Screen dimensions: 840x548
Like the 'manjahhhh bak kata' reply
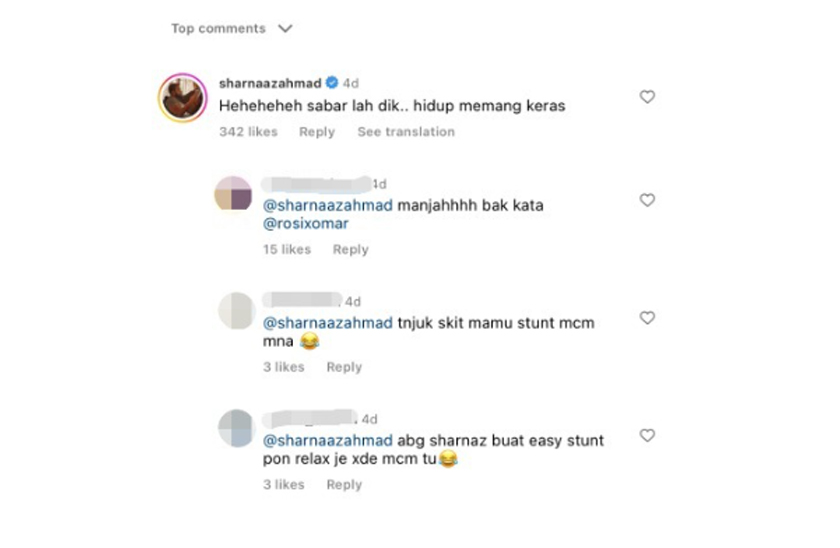point(647,200)
